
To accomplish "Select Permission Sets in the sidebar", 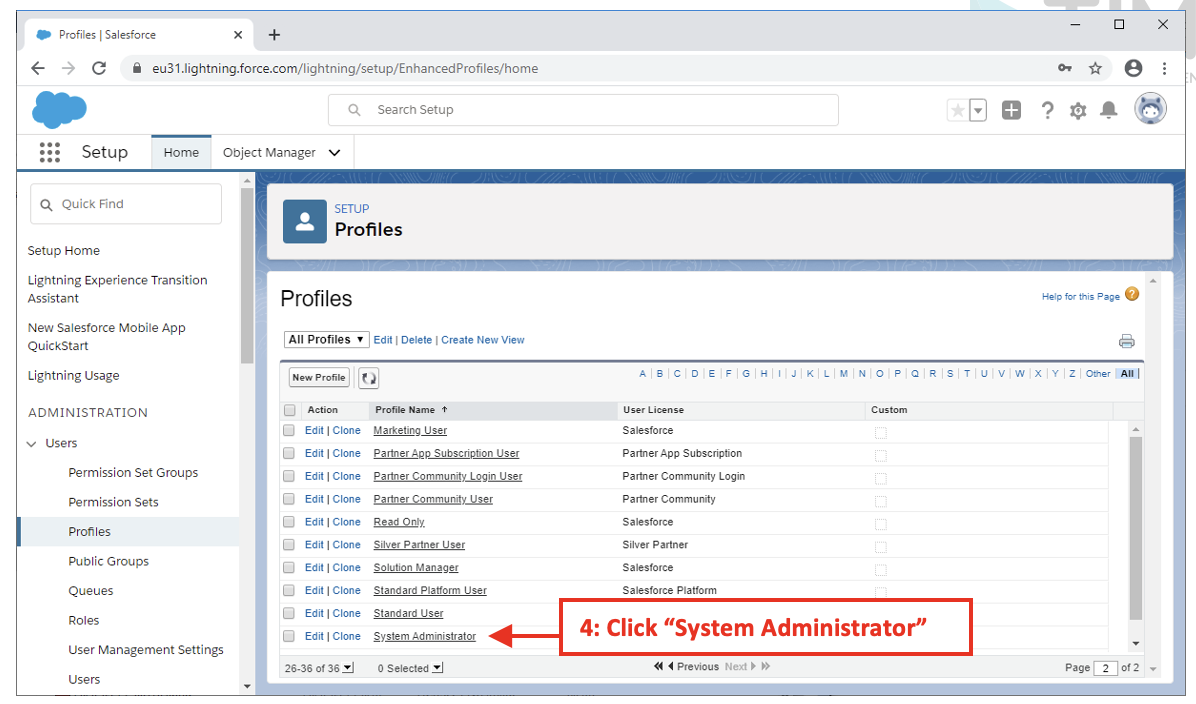I will coord(113,502).
